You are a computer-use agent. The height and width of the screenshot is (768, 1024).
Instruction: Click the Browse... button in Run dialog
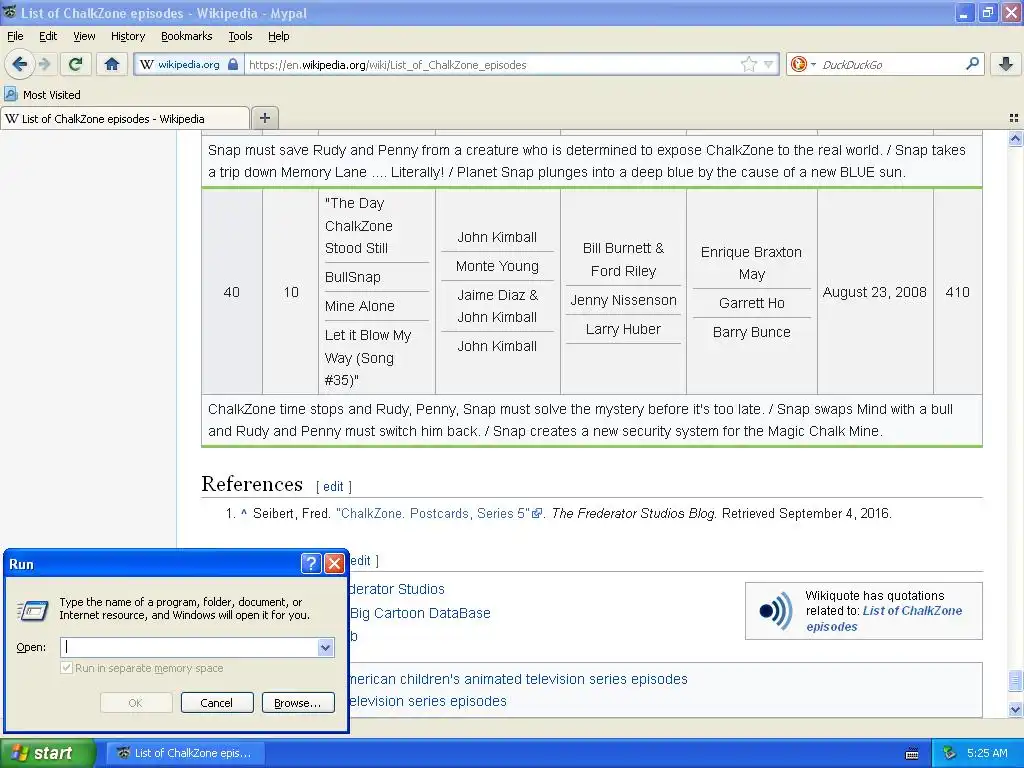(298, 703)
